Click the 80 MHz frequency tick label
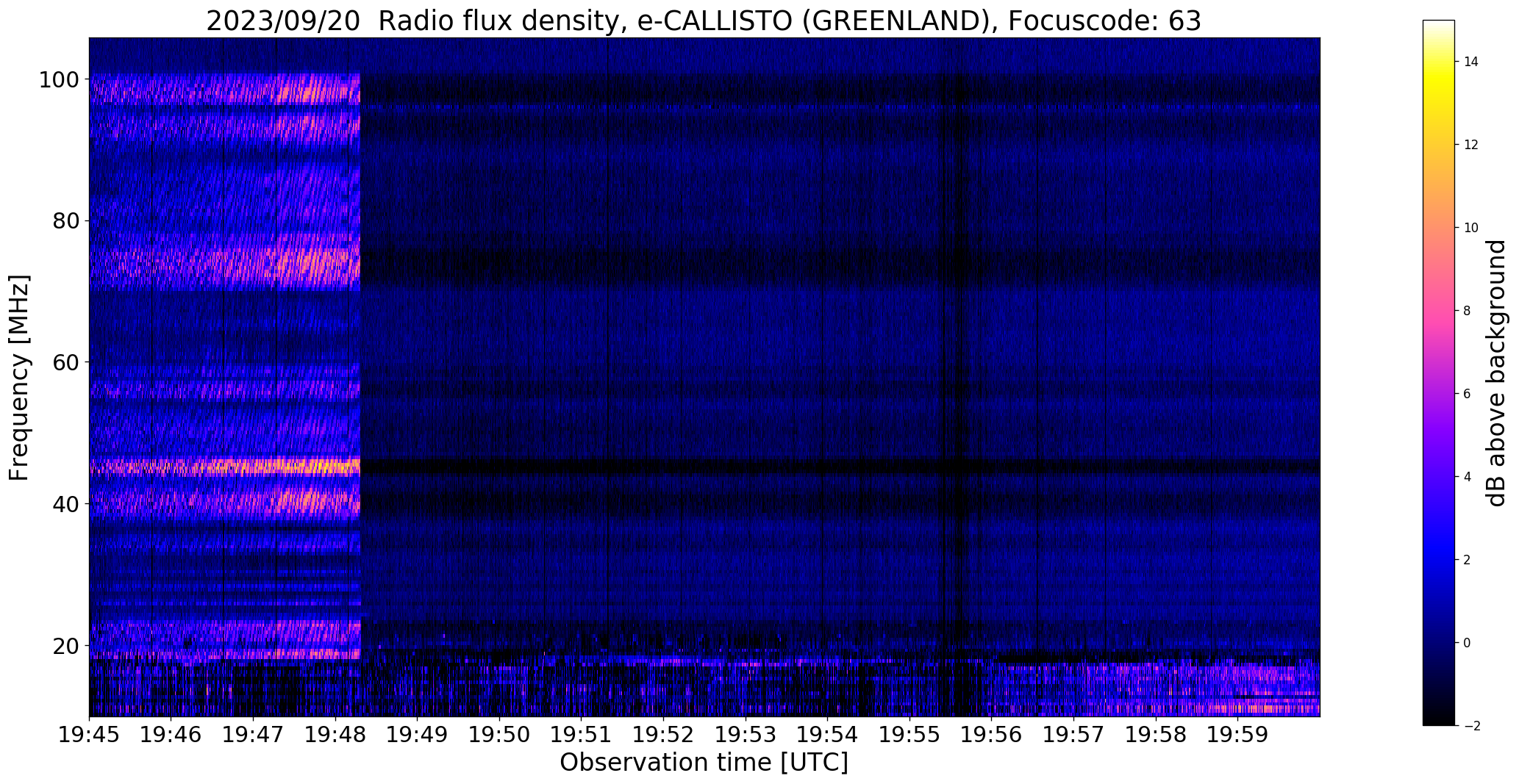The width and height of the screenshot is (1519, 784). [x=66, y=221]
